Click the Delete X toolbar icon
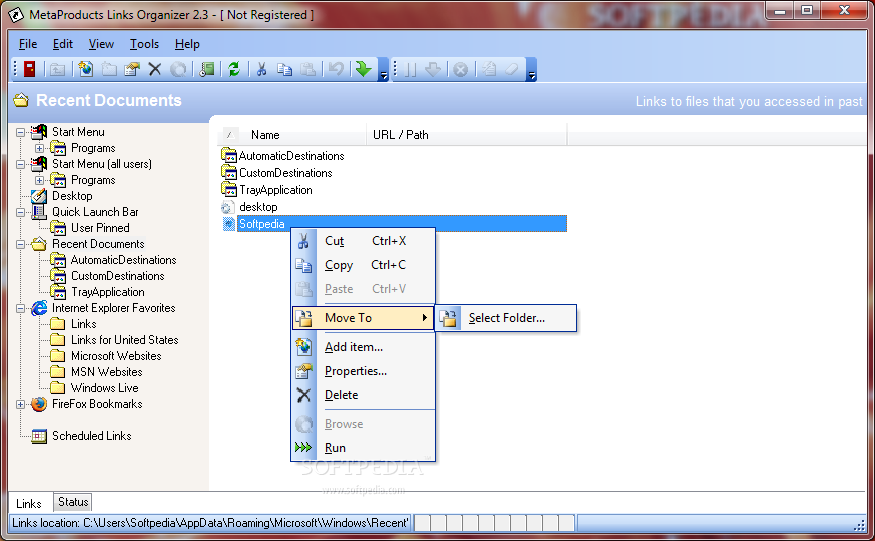 [155, 69]
